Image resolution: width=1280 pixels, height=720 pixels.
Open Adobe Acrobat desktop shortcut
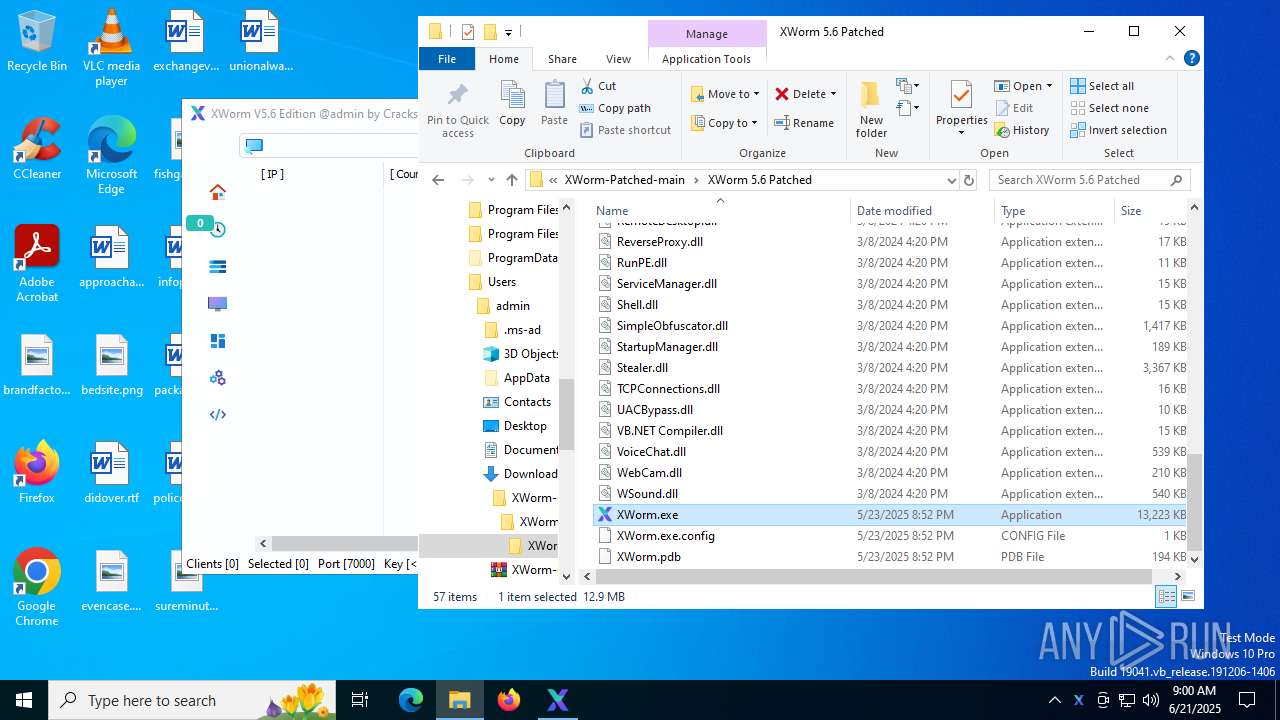click(37, 263)
